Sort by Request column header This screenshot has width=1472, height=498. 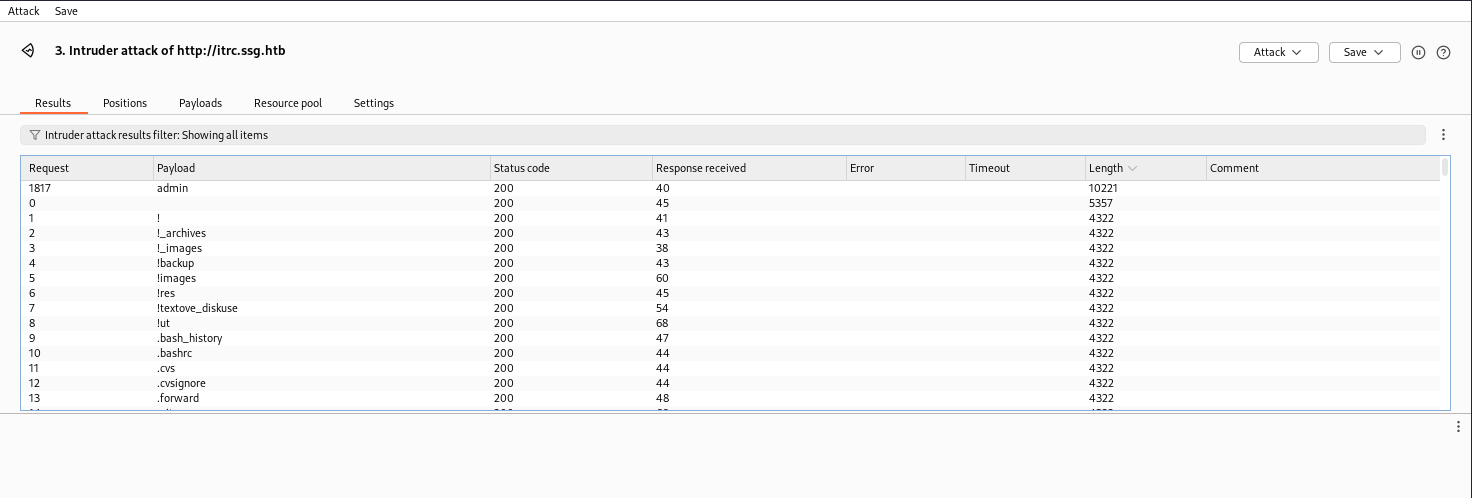(88, 168)
